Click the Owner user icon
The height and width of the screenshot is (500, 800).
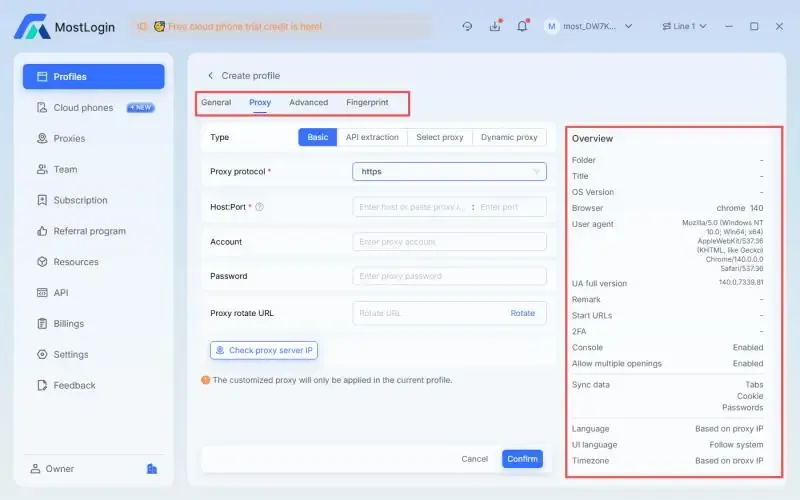pyautogui.click(x=35, y=468)
